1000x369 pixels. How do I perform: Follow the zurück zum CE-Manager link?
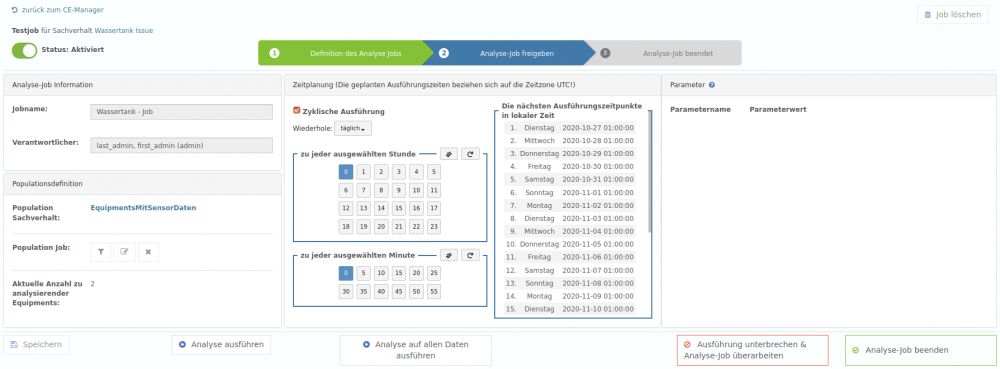(x=57, y=10)
